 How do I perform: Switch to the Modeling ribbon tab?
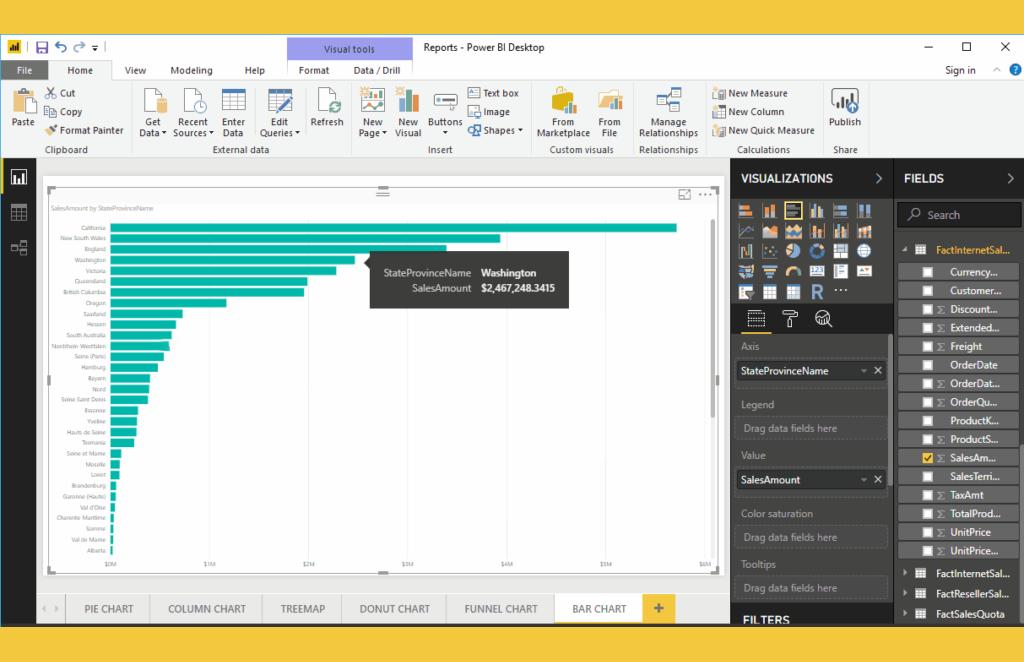click(x=191, y=71)
